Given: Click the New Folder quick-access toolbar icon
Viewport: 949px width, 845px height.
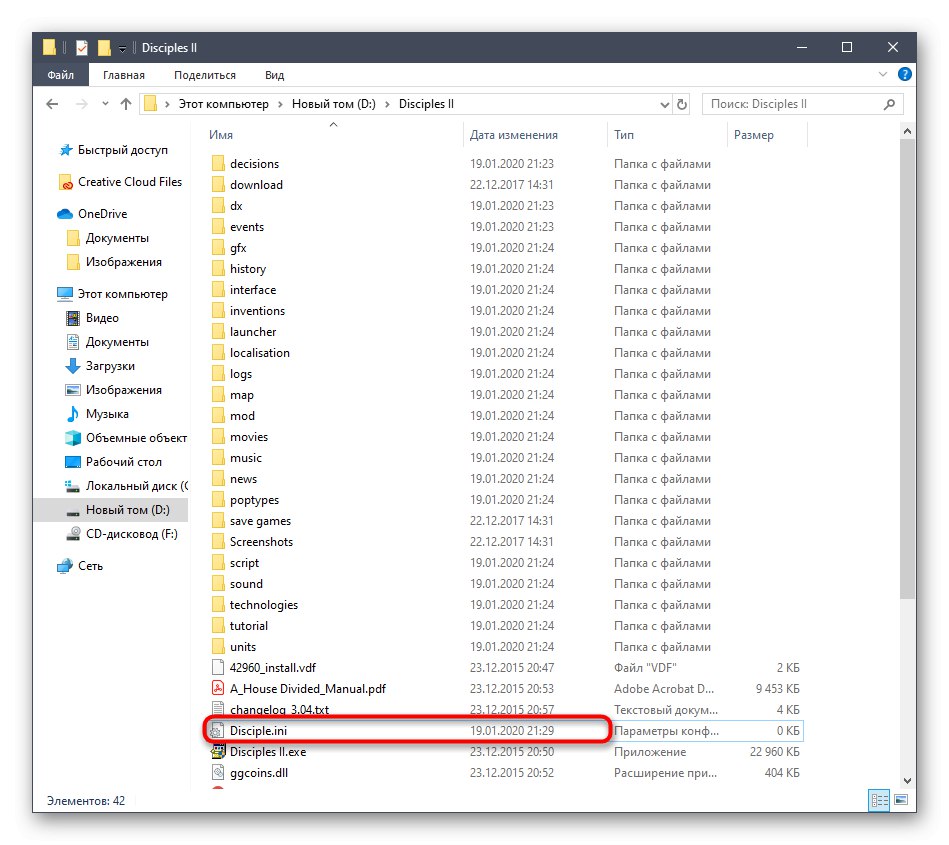Looking at the screenshot, I should 104,47.
